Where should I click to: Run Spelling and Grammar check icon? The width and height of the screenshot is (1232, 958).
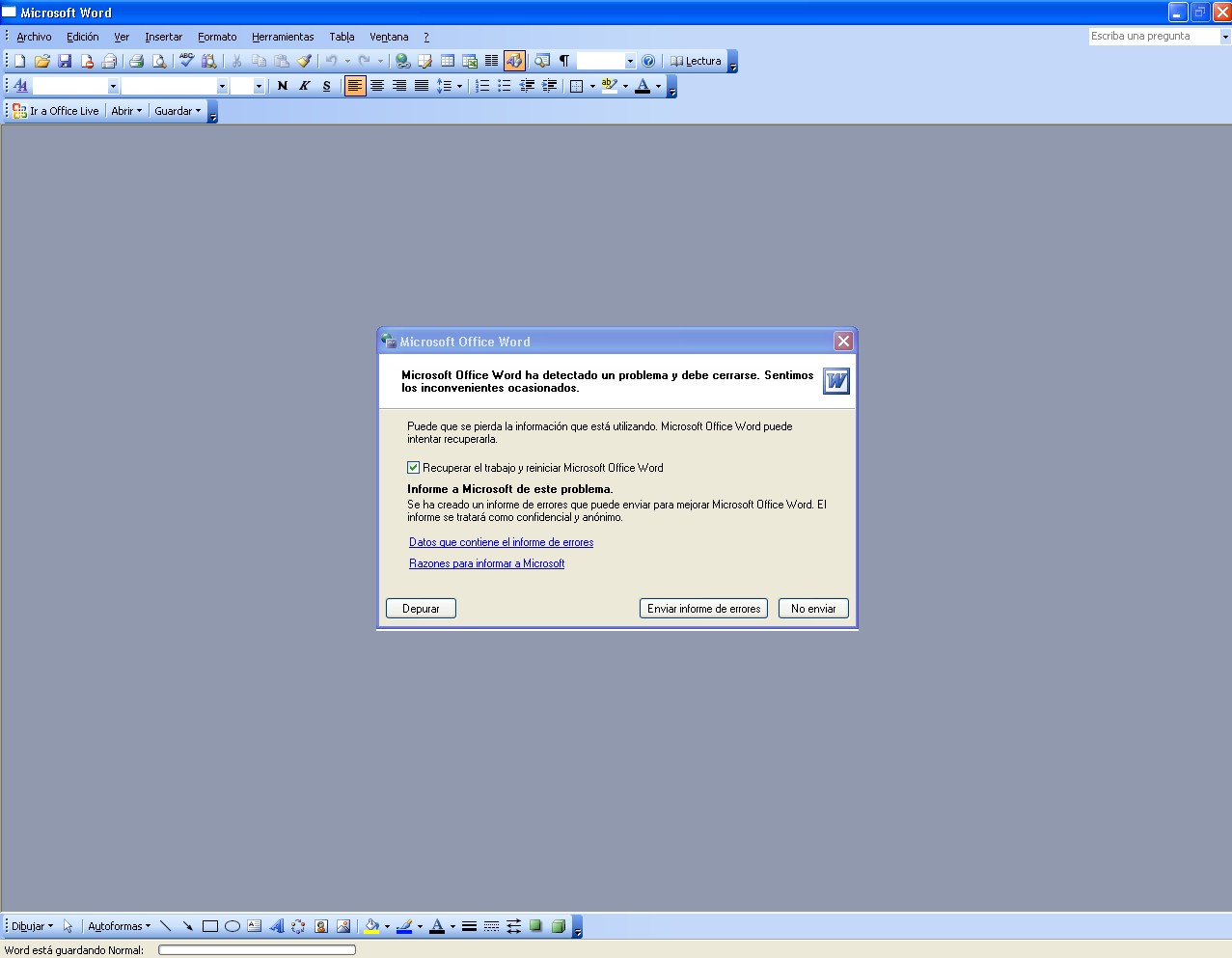[186, 61]
